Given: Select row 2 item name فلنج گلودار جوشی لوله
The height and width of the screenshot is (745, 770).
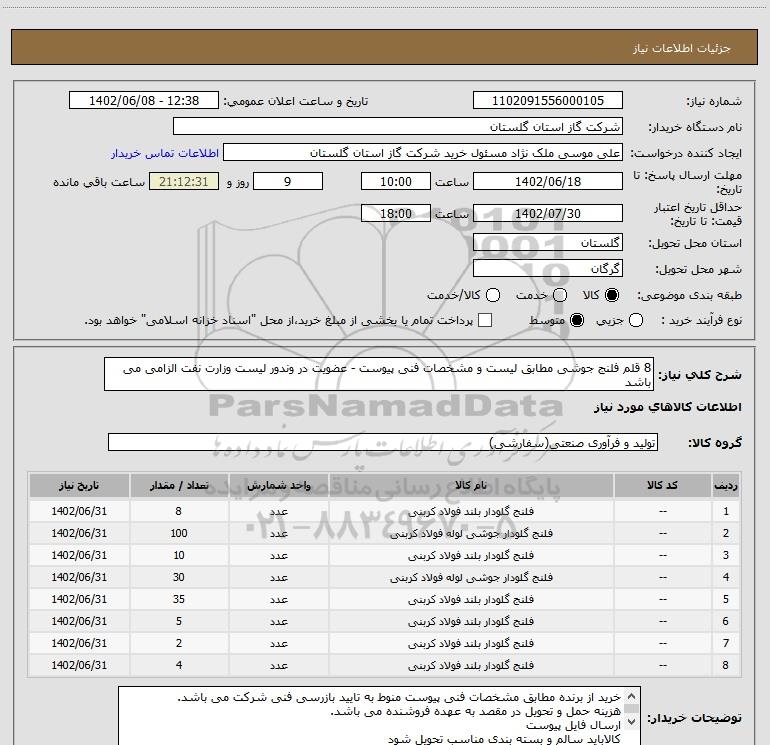Looking at the screenshot, I should 471,533.
